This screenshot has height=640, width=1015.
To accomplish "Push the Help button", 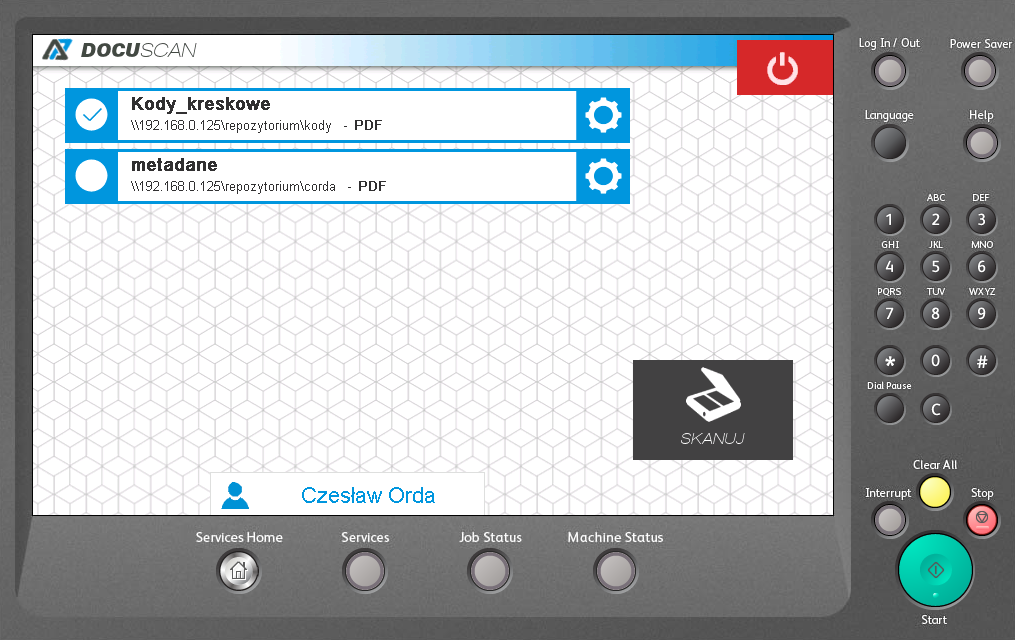I will 981,143.
